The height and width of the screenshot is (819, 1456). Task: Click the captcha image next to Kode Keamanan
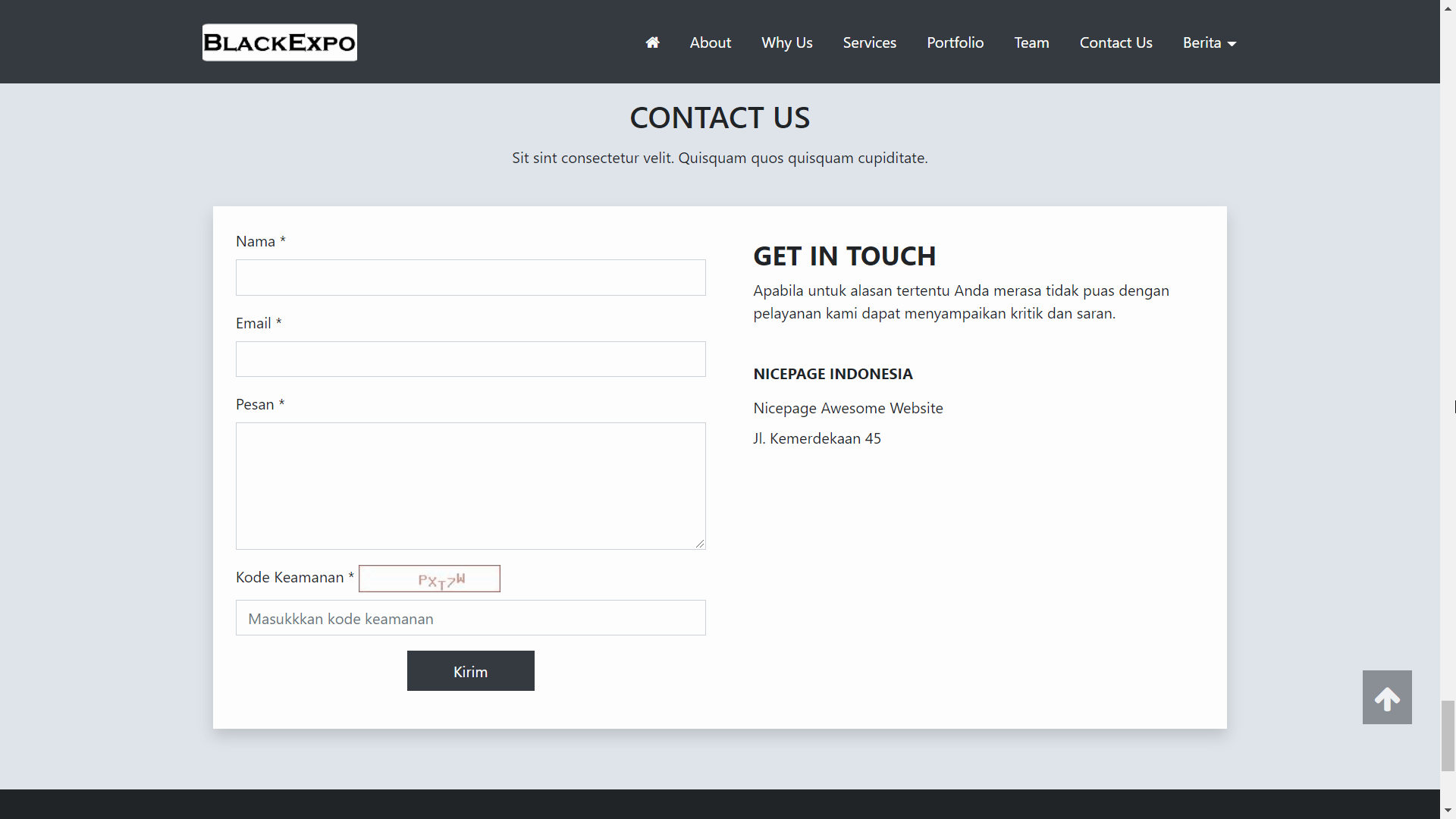[x=430, y=578]
